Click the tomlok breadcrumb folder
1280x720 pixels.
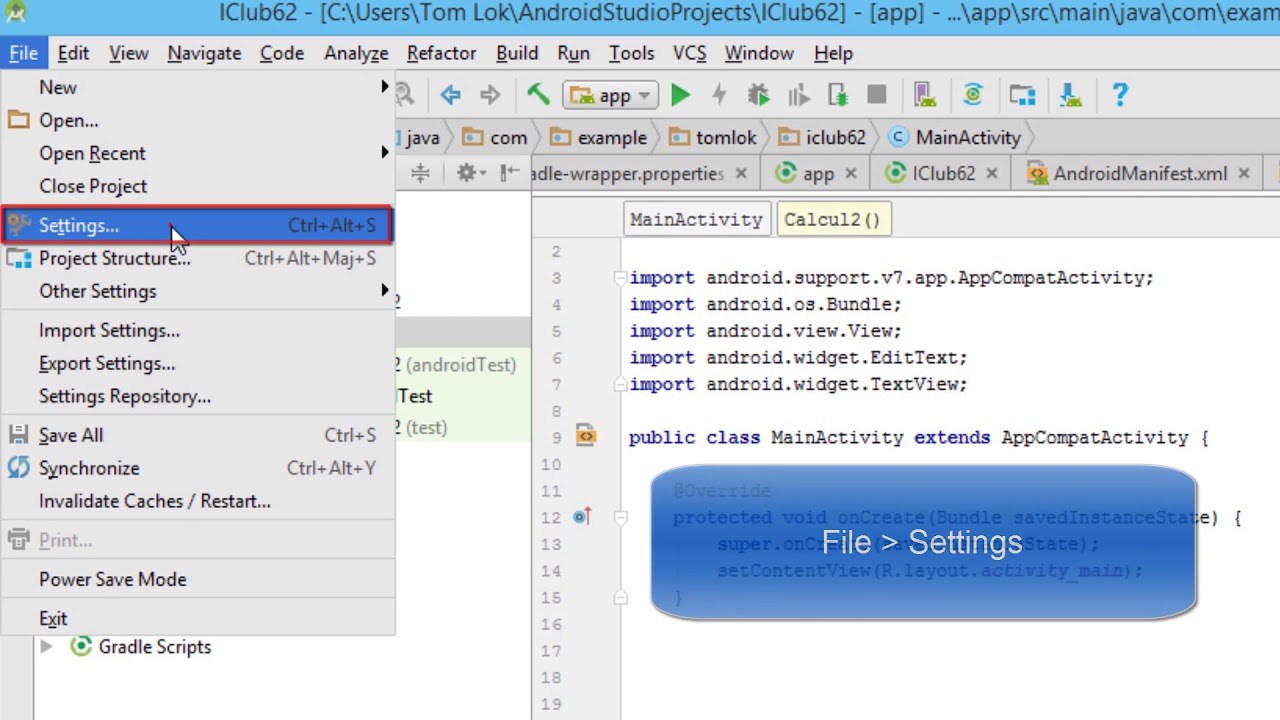click(712, 138)
